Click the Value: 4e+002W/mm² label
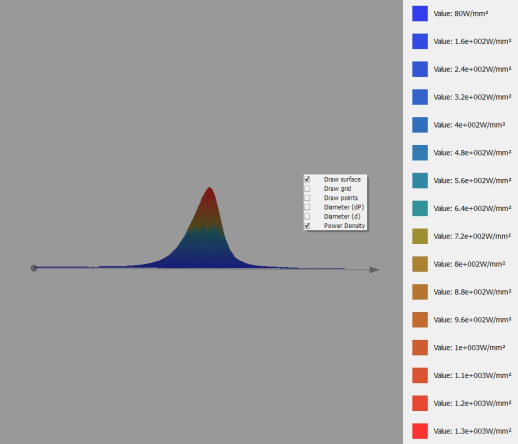 pyautogui.click(x=469, y=125)
